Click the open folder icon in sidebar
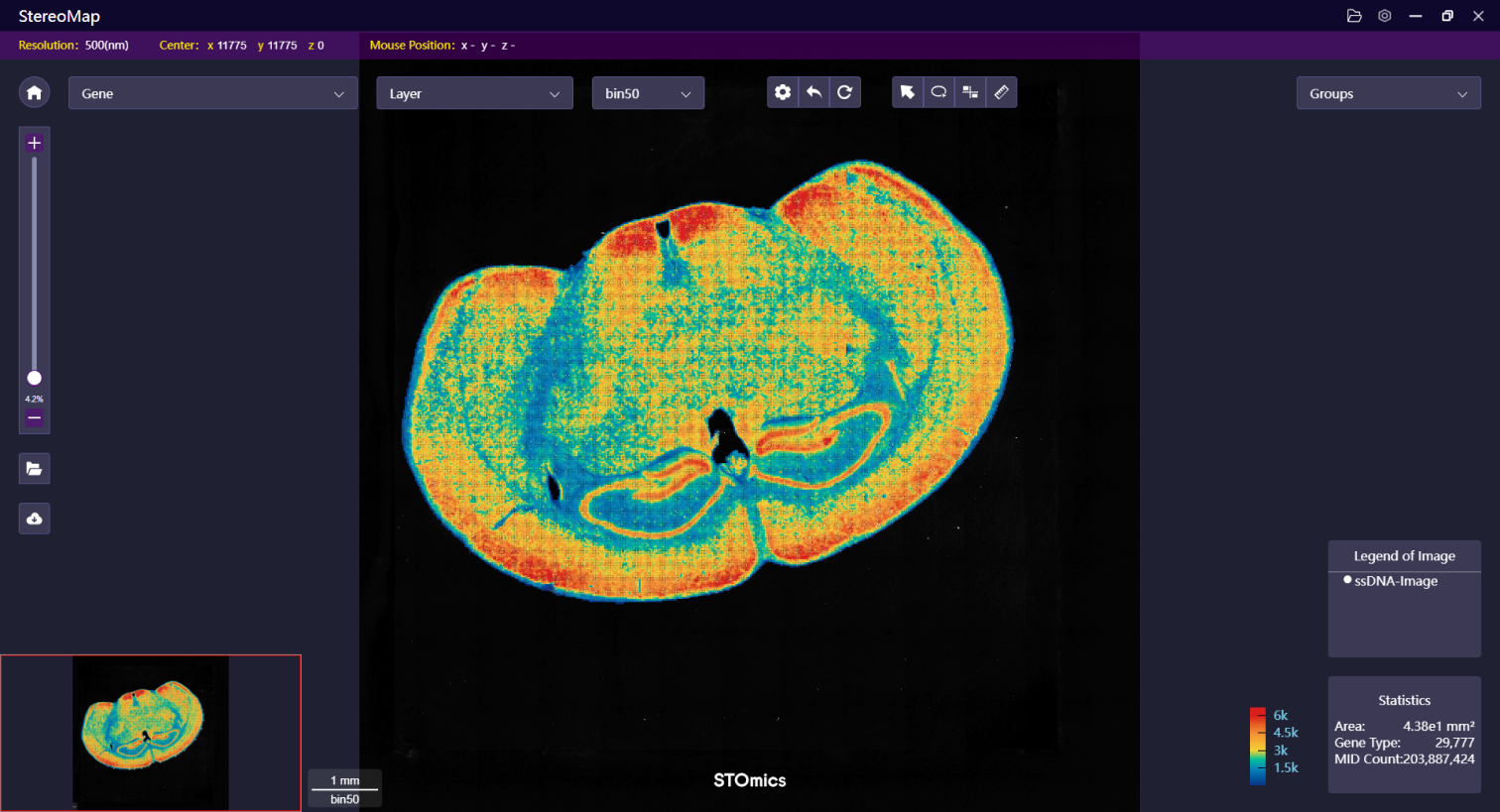The height and width of the screenshot is (812, 1500). 34,469
